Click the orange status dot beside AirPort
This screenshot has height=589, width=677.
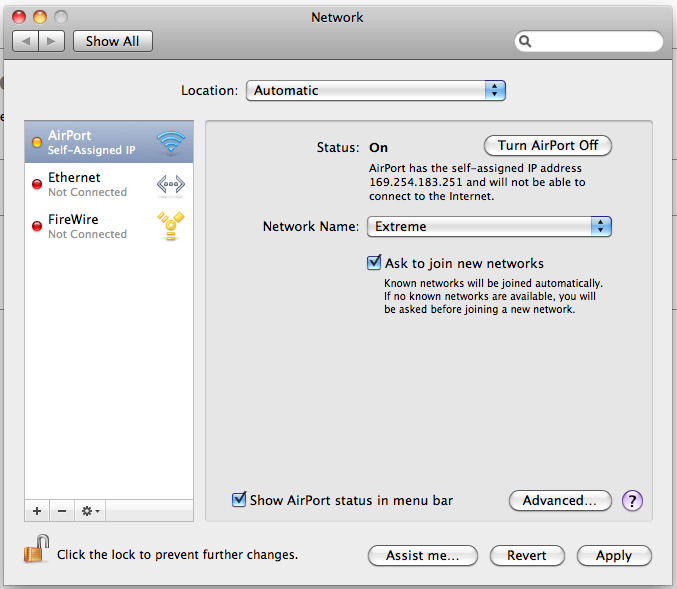point(37,142)
